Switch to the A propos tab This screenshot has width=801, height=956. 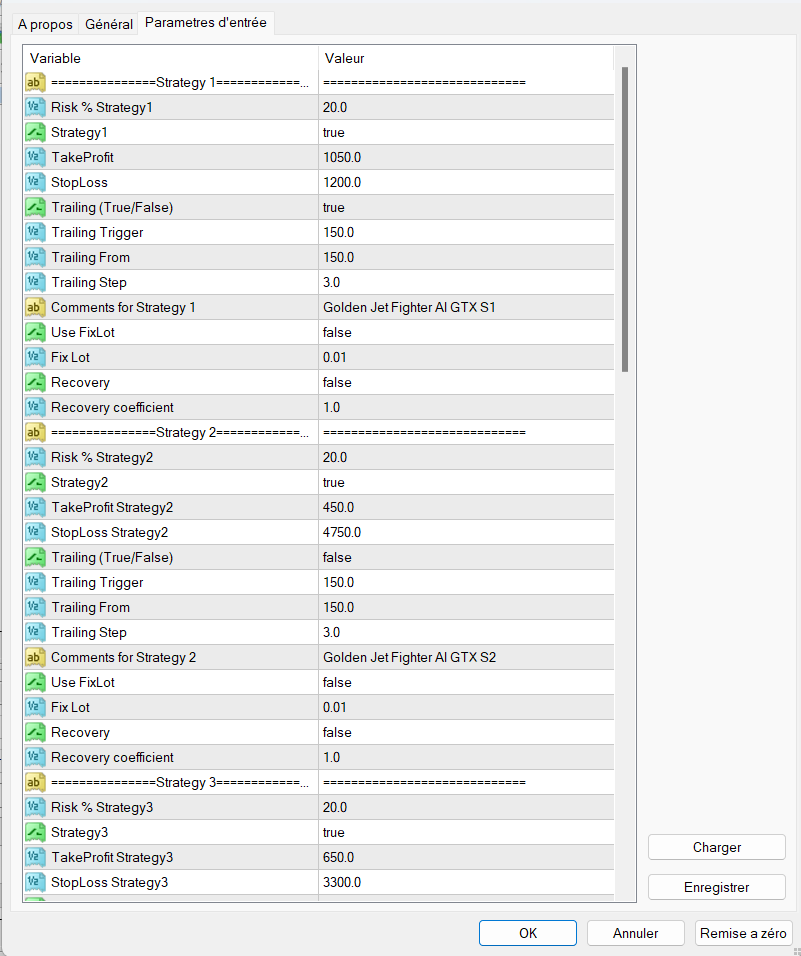pos(45,24)
